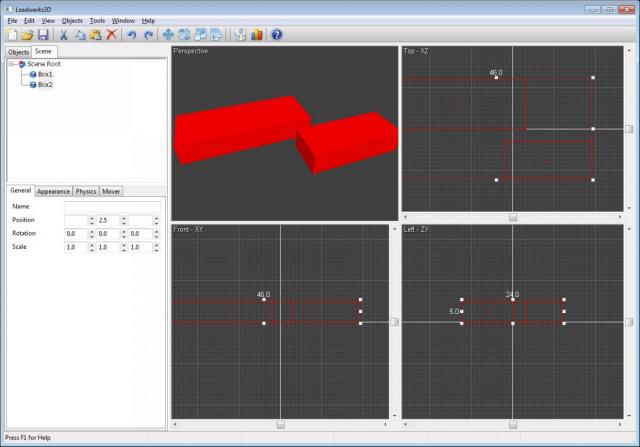The image size is (640, 447).
Task: Click the New file toolbar icon
Action: click(x=12, y=35)
